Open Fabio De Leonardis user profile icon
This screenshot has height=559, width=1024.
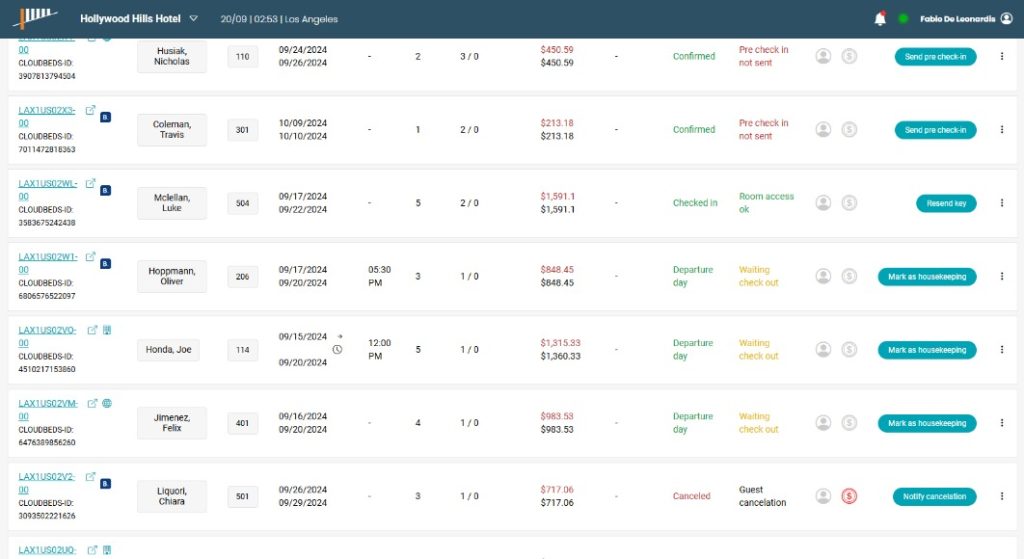[1006, 18]
